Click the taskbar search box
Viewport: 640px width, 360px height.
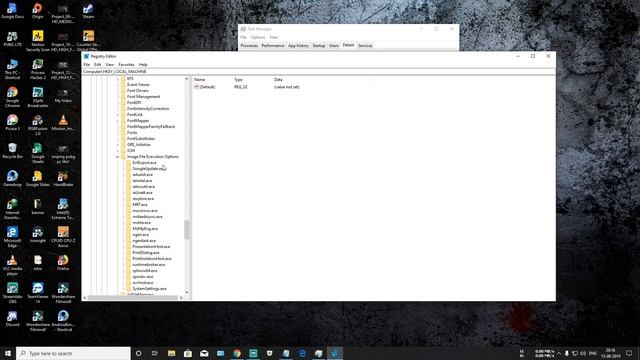(x=73, y=353)
